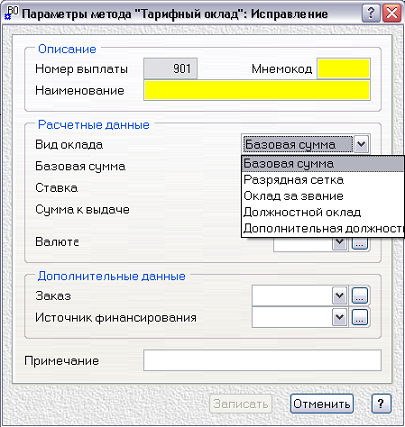Click the yellow Наименование field
This screenshot has height=427, width=405.
click(257, 90)
